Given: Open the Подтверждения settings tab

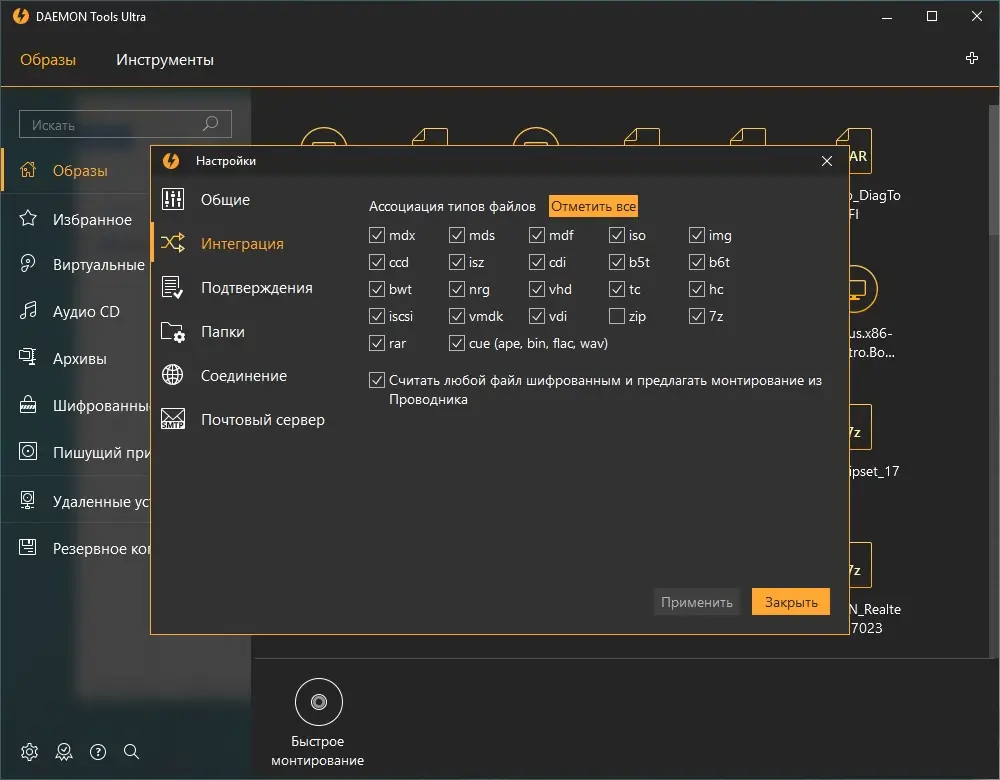Looking at the screenshot, I should [256, 288].
